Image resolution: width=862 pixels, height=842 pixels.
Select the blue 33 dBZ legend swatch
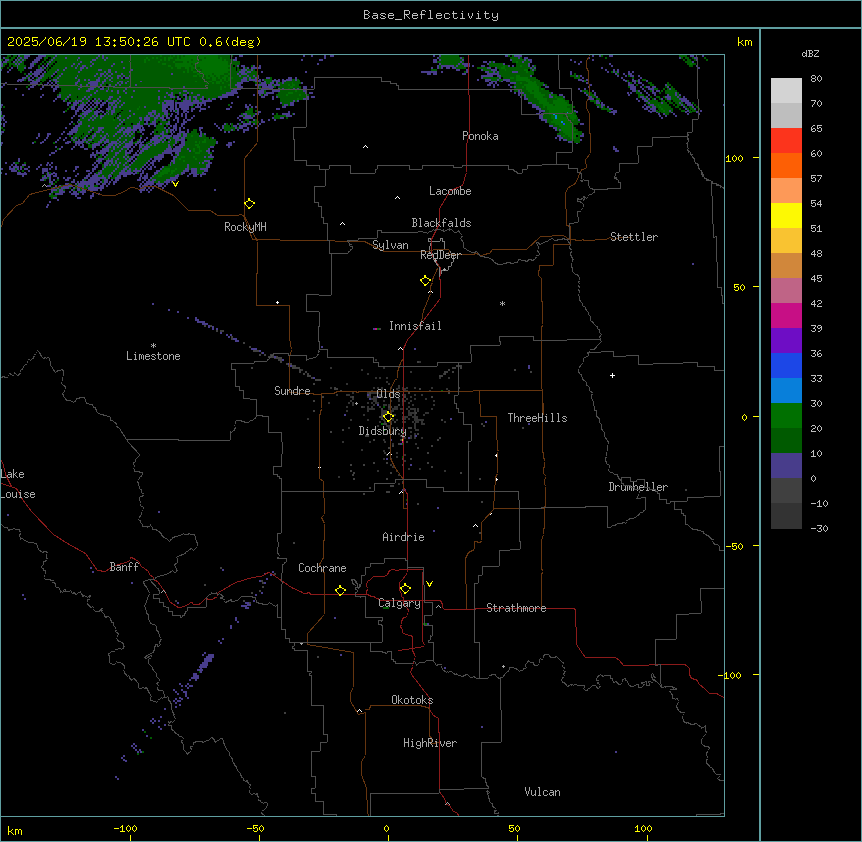pyautogui.click(x=786, y=365)
